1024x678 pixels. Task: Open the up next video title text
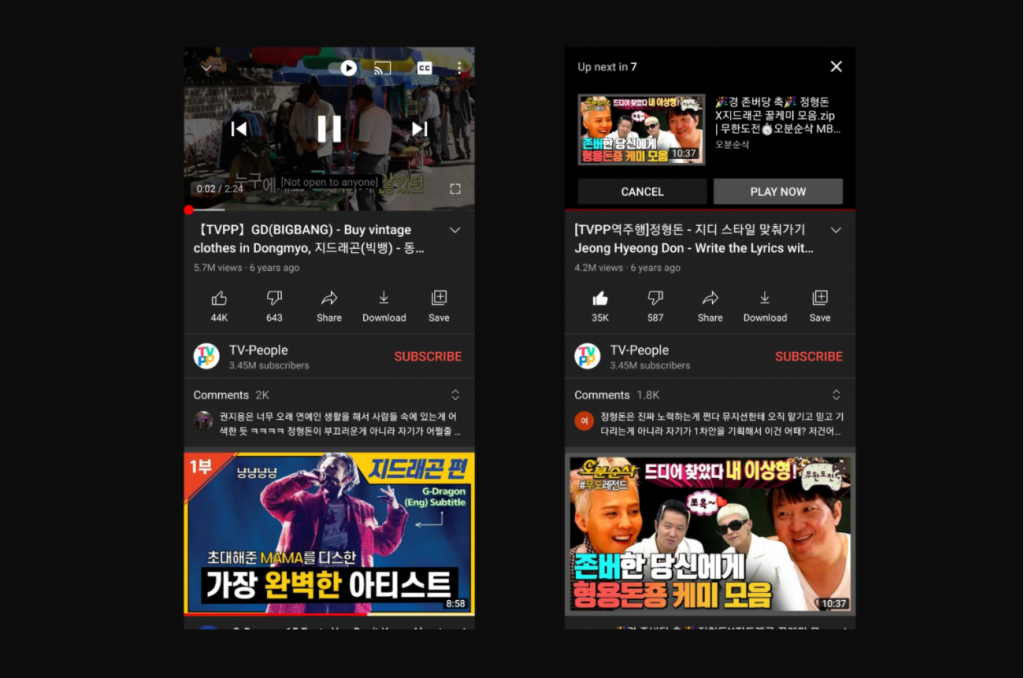(776, 115)
